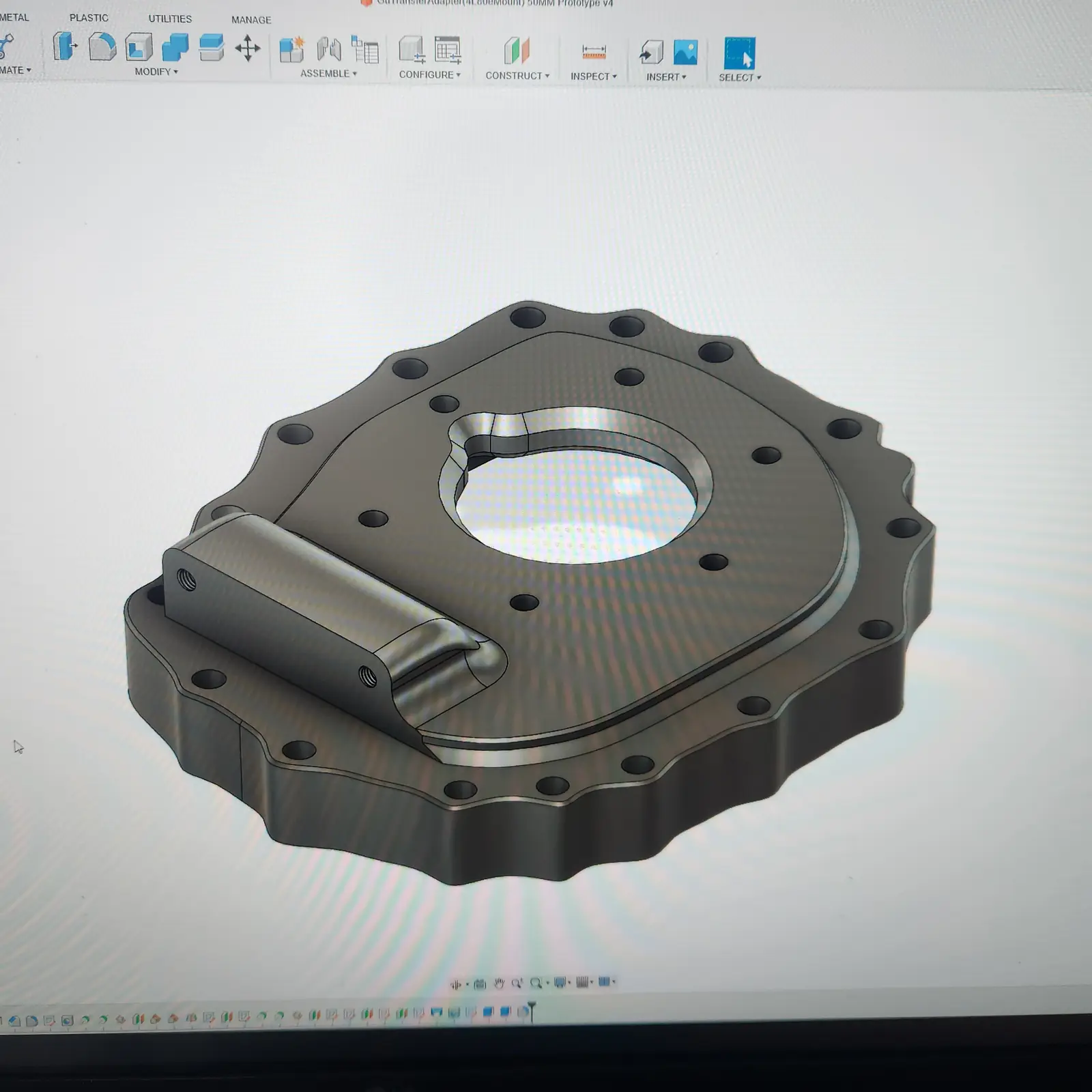Image resolution: width=1092 pixels, height=1092 pixels.
Task: Click the Insert Derive icon
Action: [x=651, y=53]
